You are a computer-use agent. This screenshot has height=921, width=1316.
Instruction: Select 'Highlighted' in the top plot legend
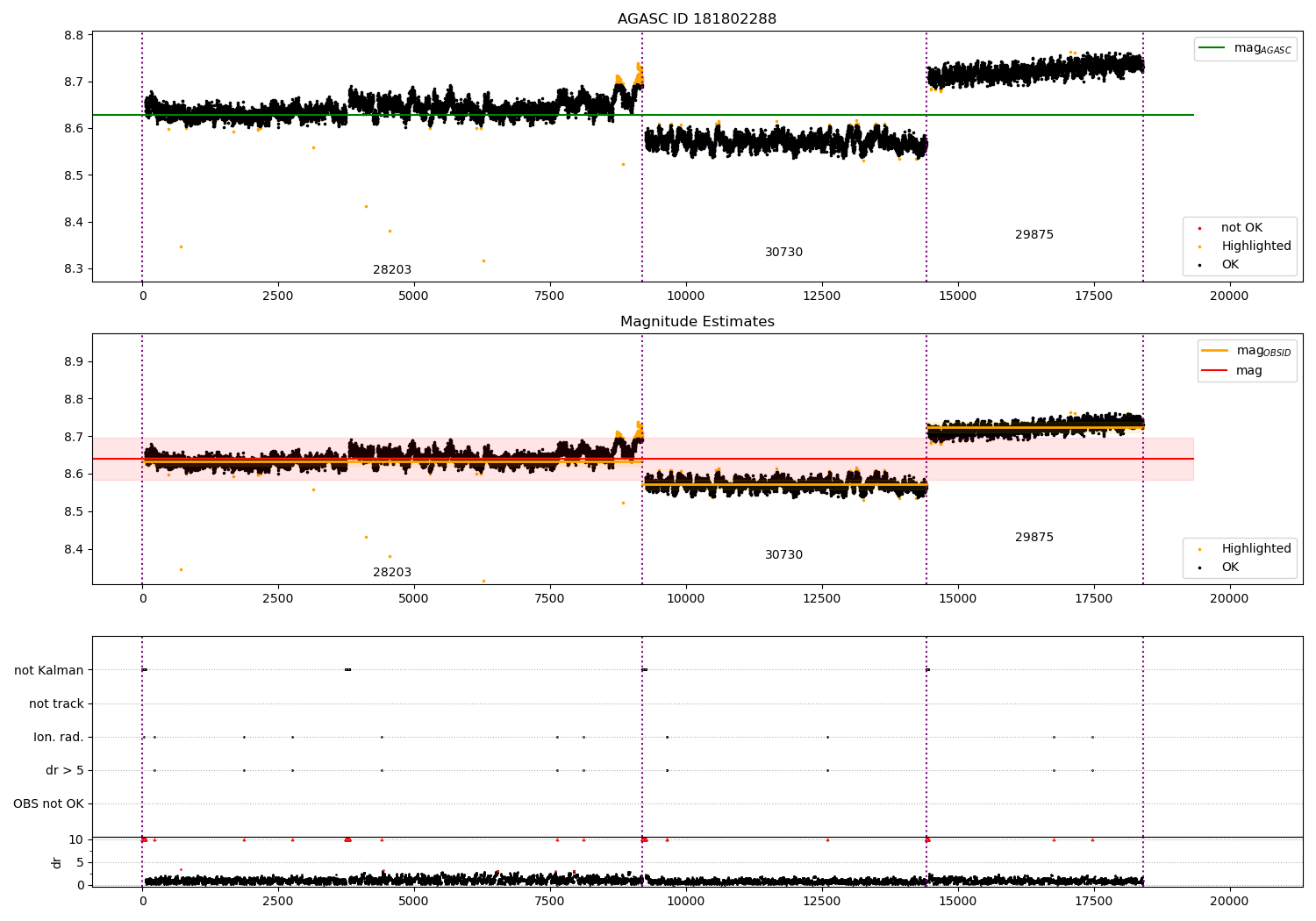click(1256, 246)
